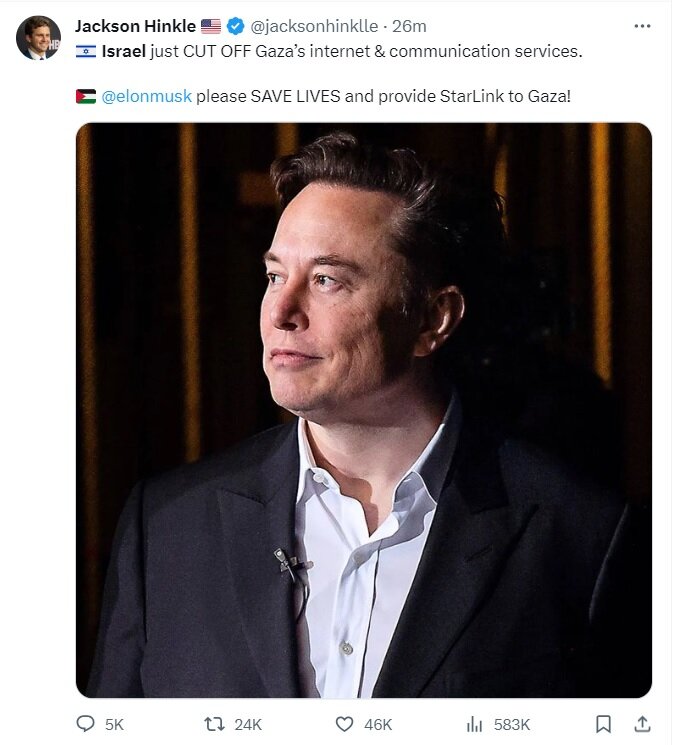Image resolution: width=690 pixels, height=745 pixels.
Task: Click the Israel flag emoji in the tweet
Action: (x=86, y=51)
